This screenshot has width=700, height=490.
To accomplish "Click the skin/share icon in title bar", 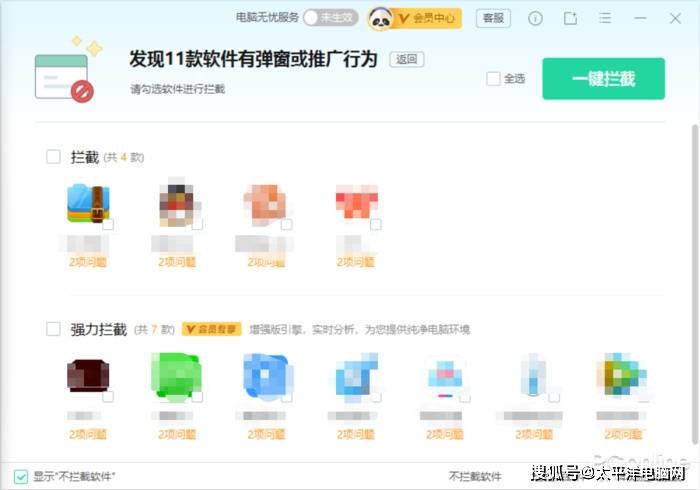I will tap(570, 18).
